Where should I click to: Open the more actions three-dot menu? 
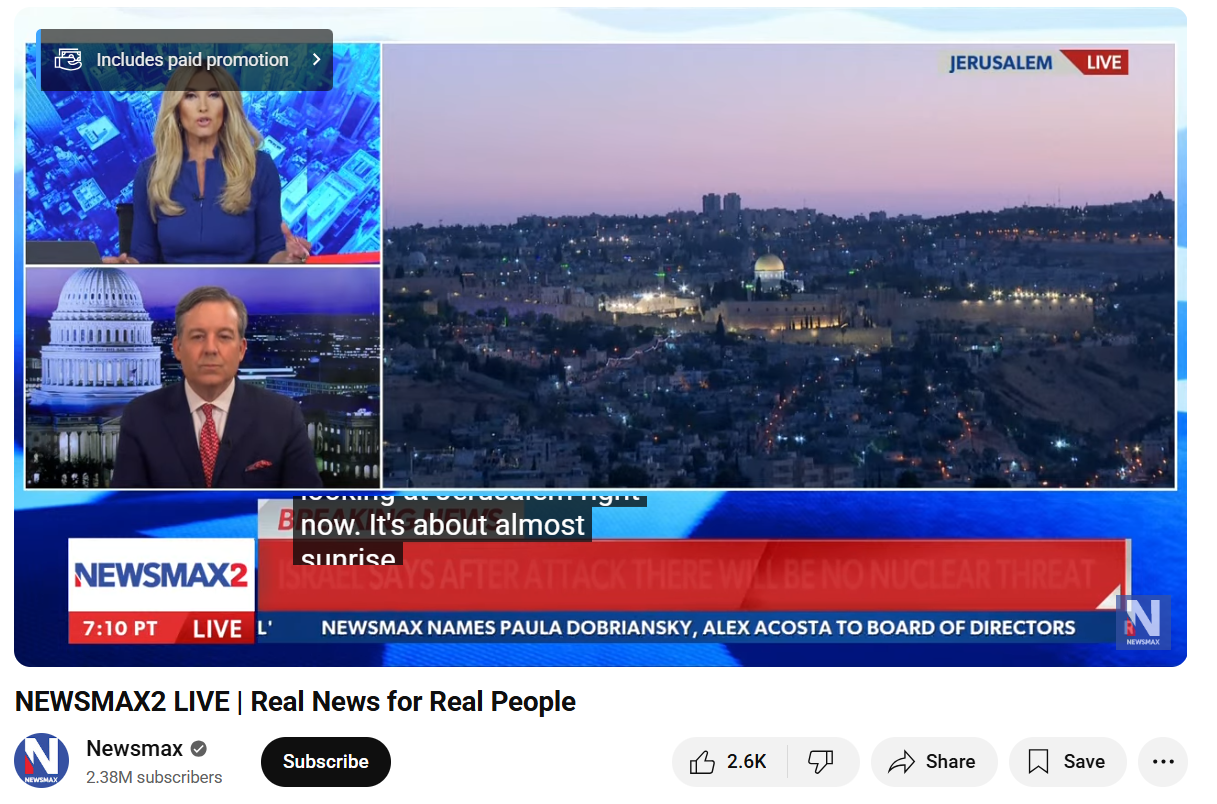coord(1163,762)
